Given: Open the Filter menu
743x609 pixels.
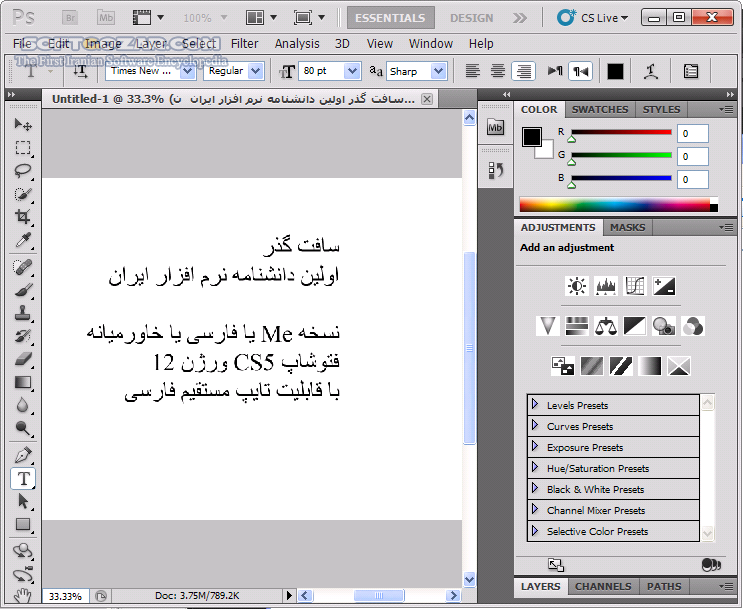Looking at the screenshot, I should (x=245, y=44).
